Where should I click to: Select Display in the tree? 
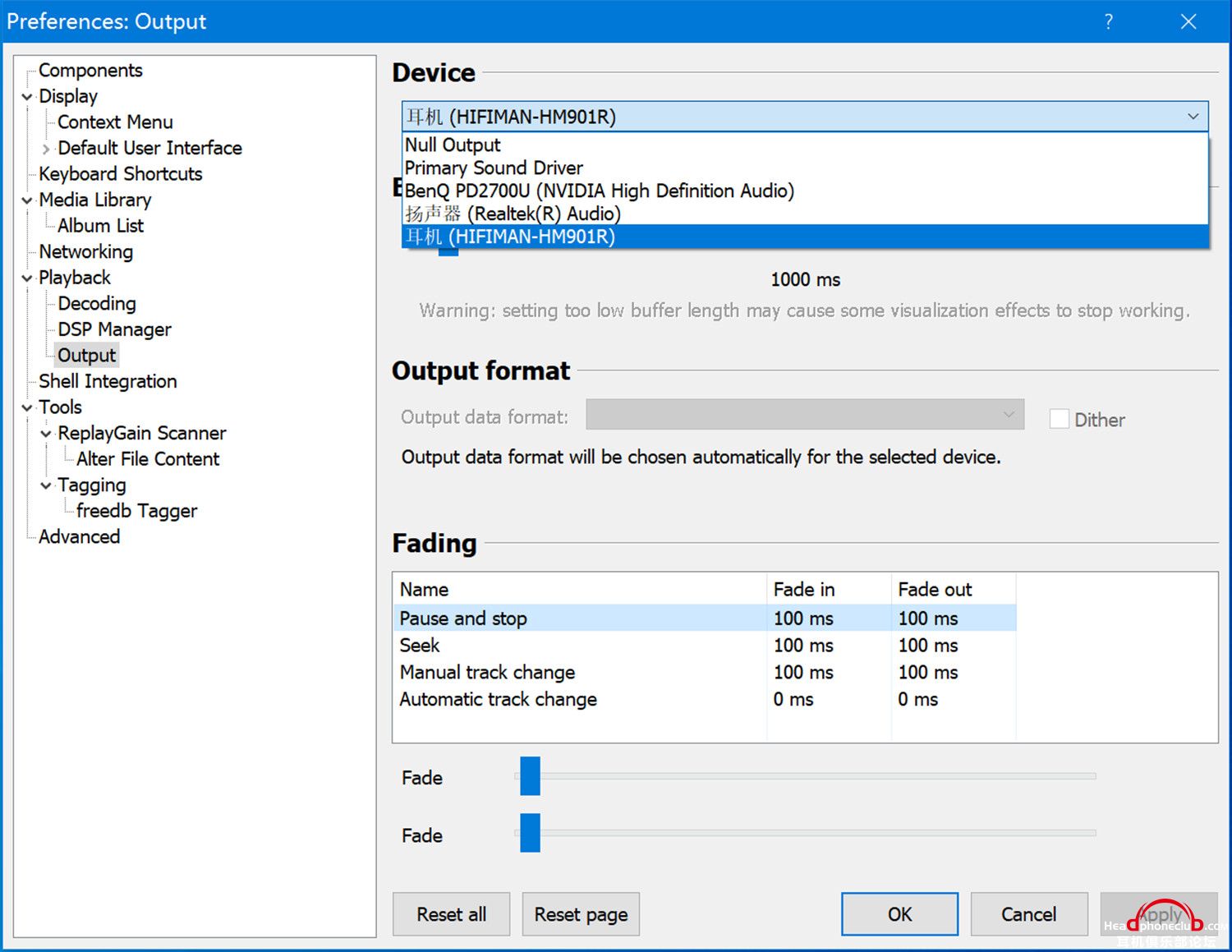(68, 97)
